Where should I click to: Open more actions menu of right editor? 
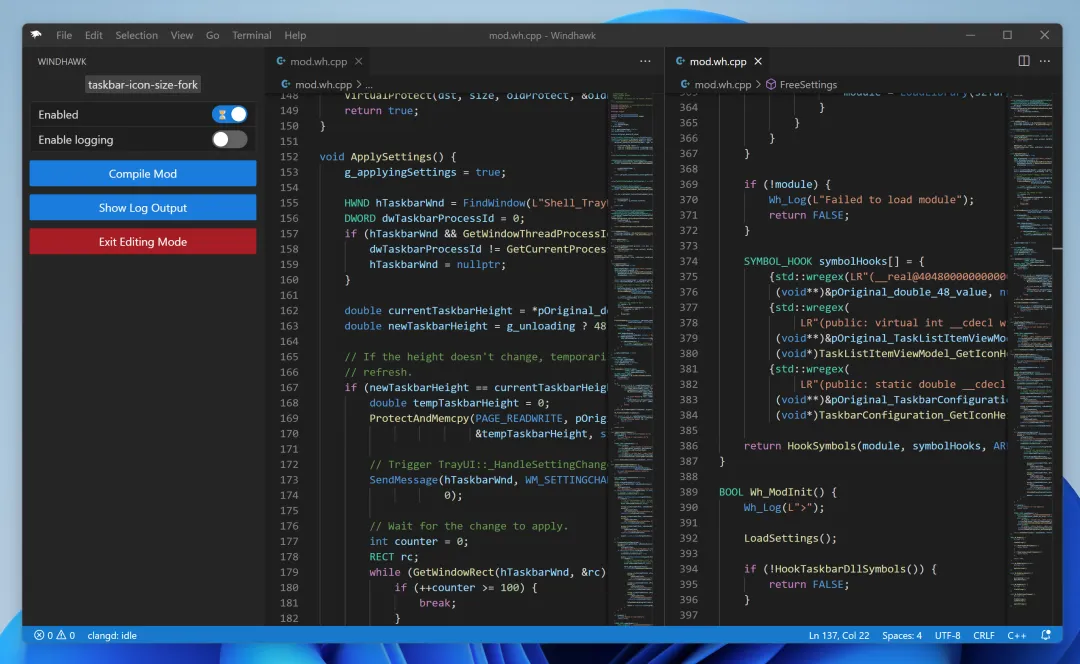tap(1045, 61)
